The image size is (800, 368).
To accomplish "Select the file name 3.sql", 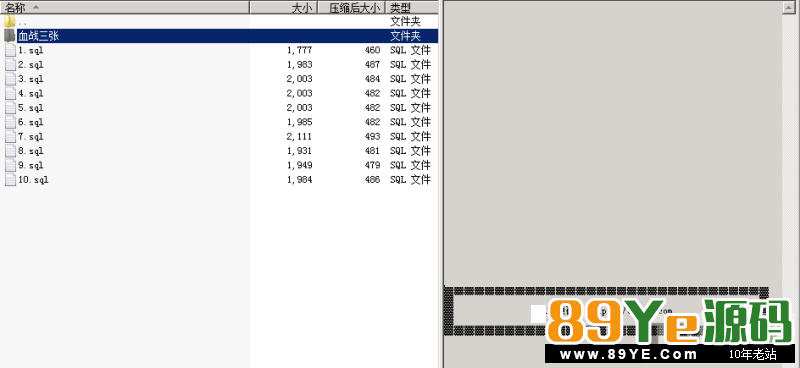I will [31, 79].
